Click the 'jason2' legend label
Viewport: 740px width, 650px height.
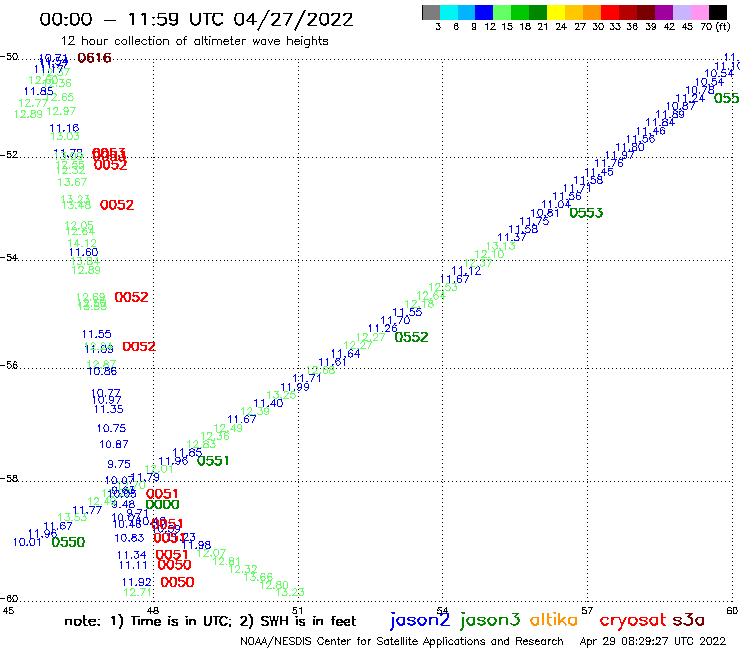pyautogui.click(x=420, y=620)
